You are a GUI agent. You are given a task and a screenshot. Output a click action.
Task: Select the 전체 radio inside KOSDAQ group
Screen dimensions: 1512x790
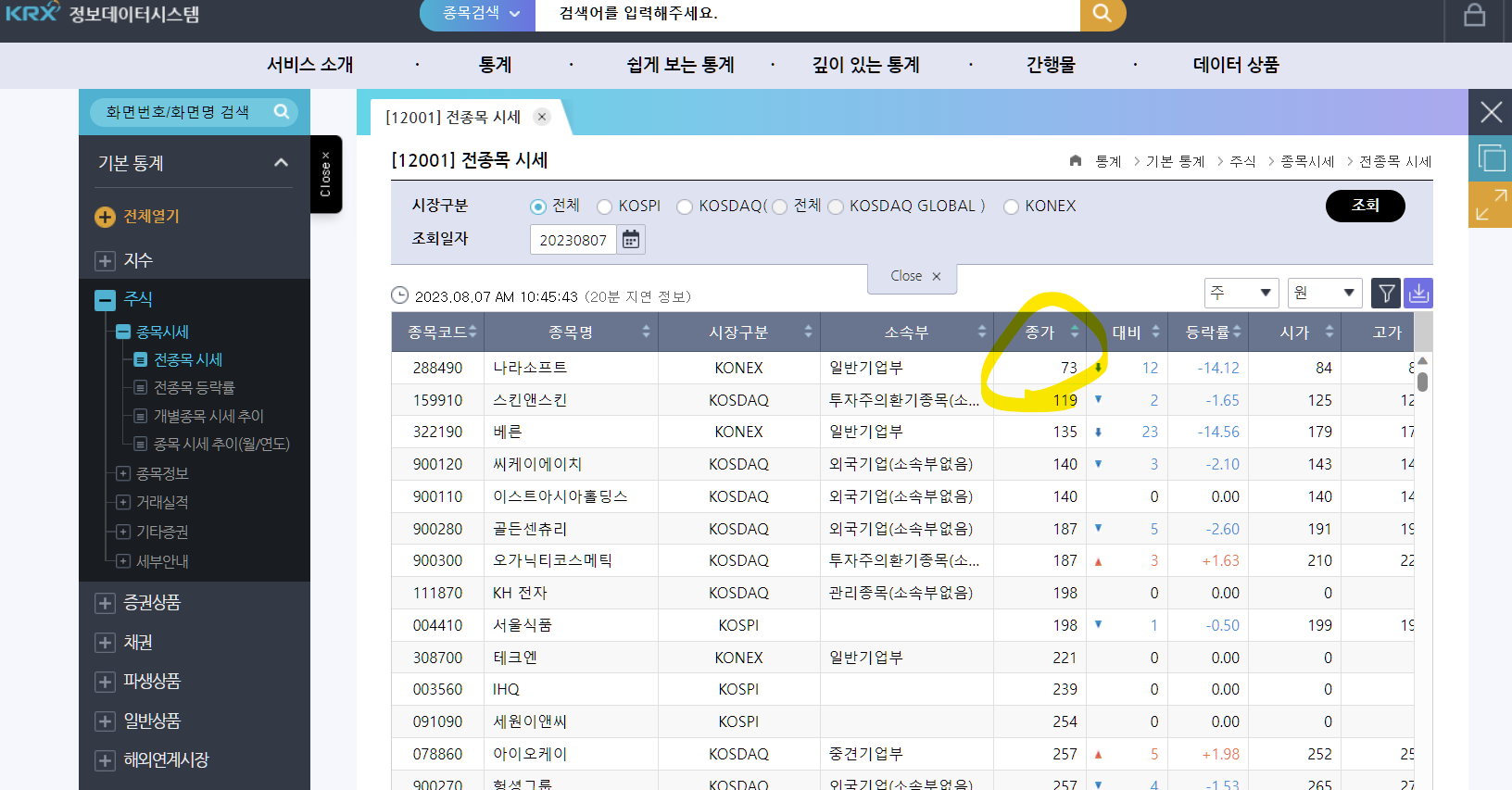(780, 207)
